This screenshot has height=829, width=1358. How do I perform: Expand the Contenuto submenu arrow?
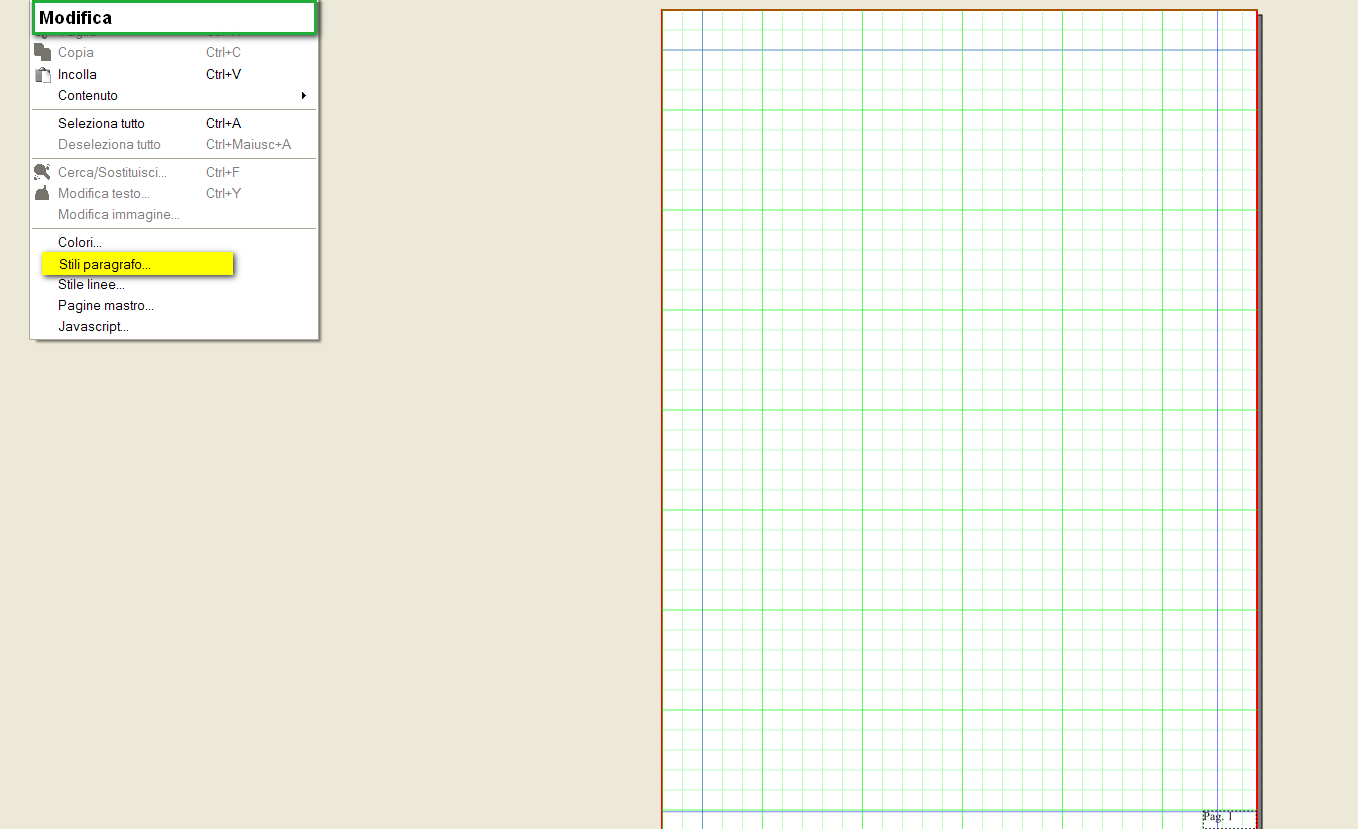click(x=304, y=96)
